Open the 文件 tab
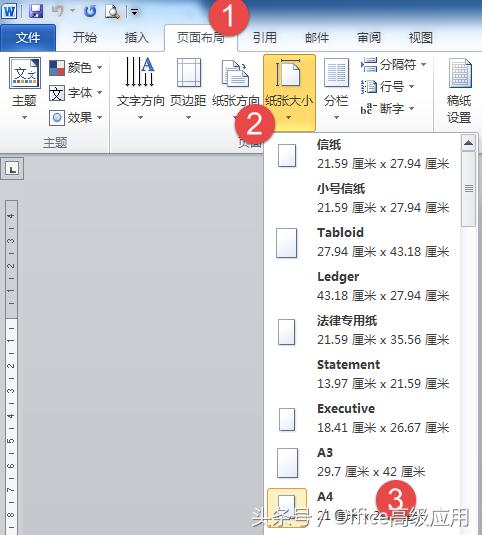The width and height of the screenshot is (482, 535). (x=28, y=38)
